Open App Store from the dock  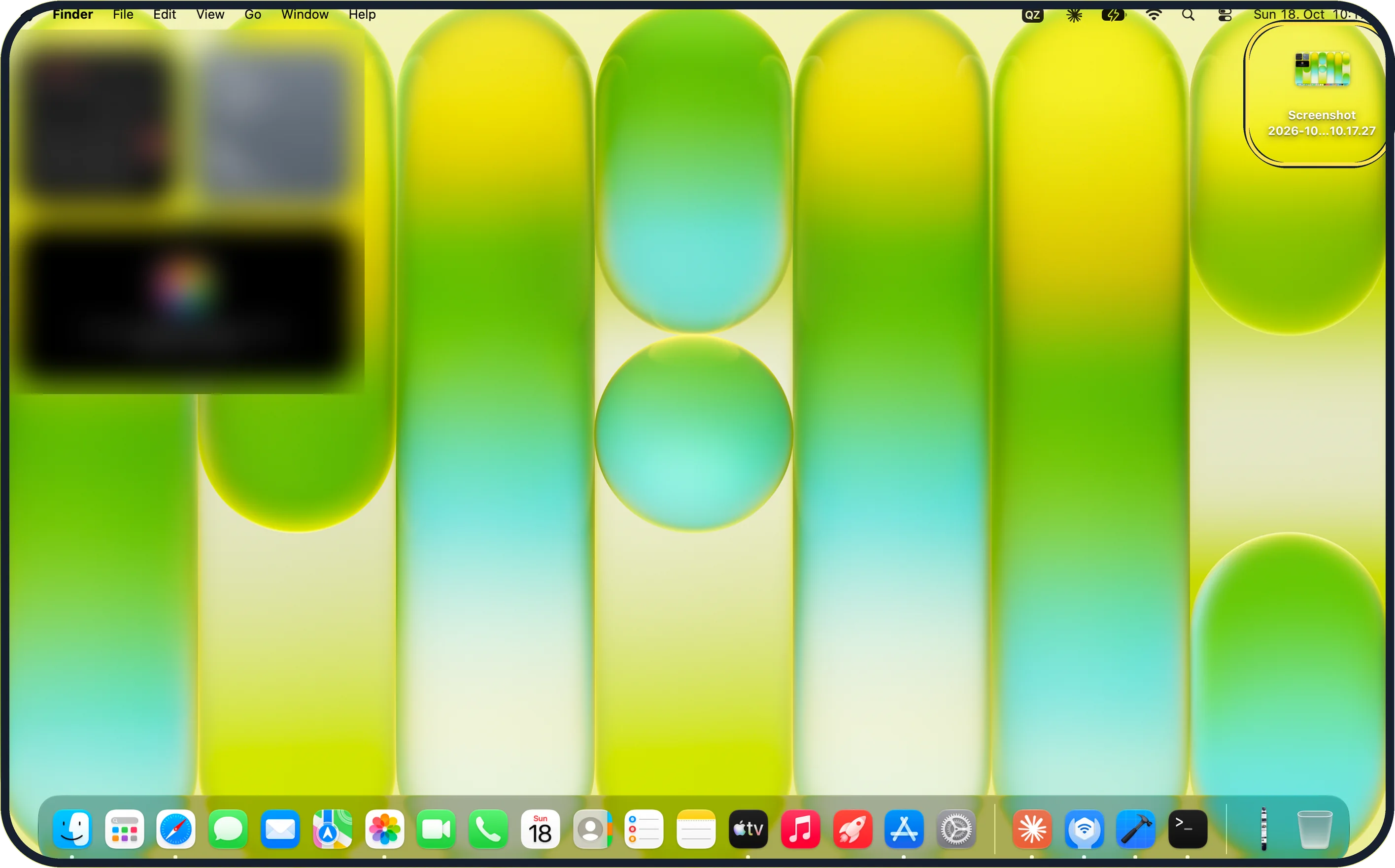click(x=904, y=829)
